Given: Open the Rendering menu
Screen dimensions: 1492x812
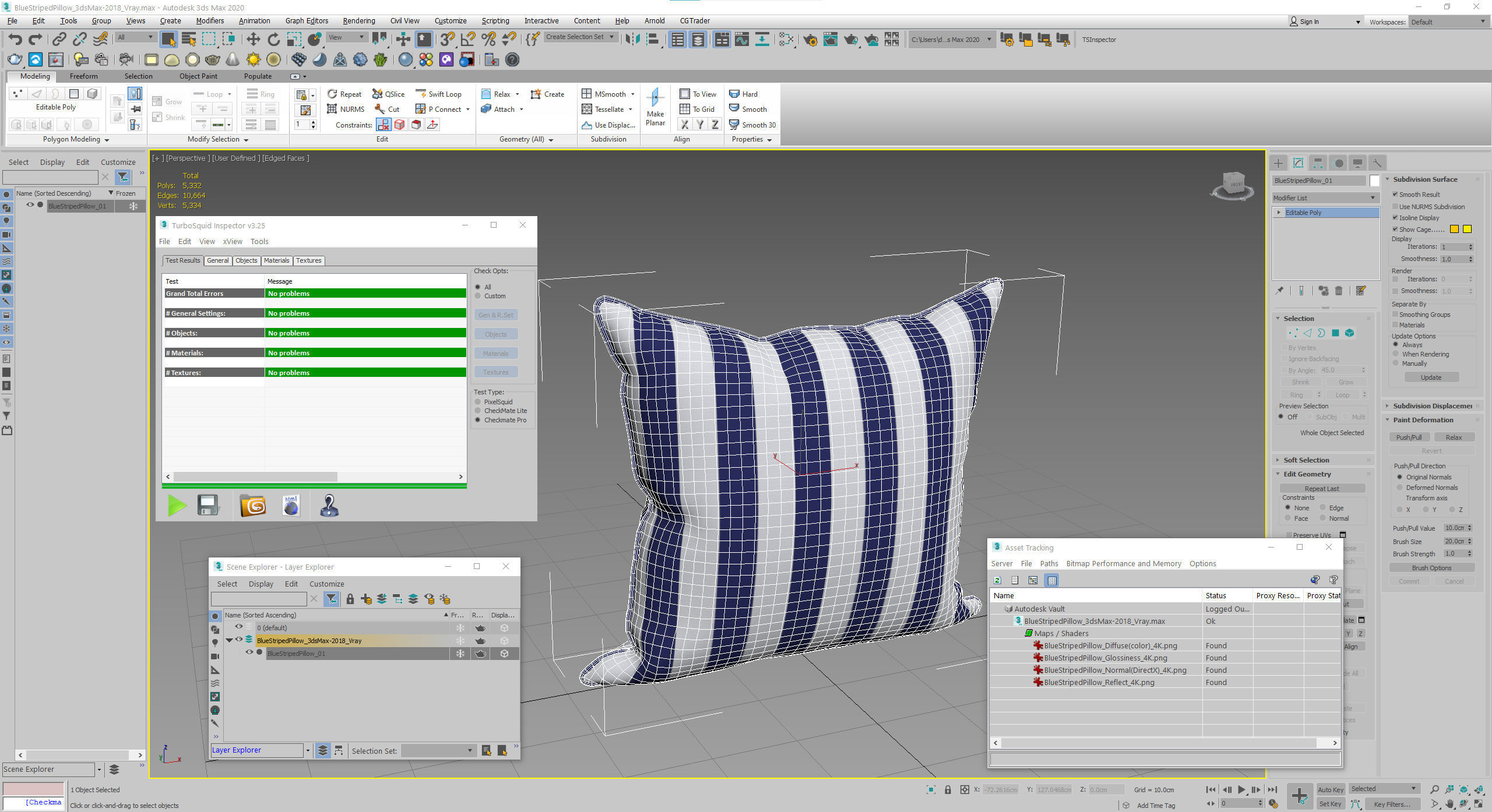Looking at the screenshot, I should [358, 21].
